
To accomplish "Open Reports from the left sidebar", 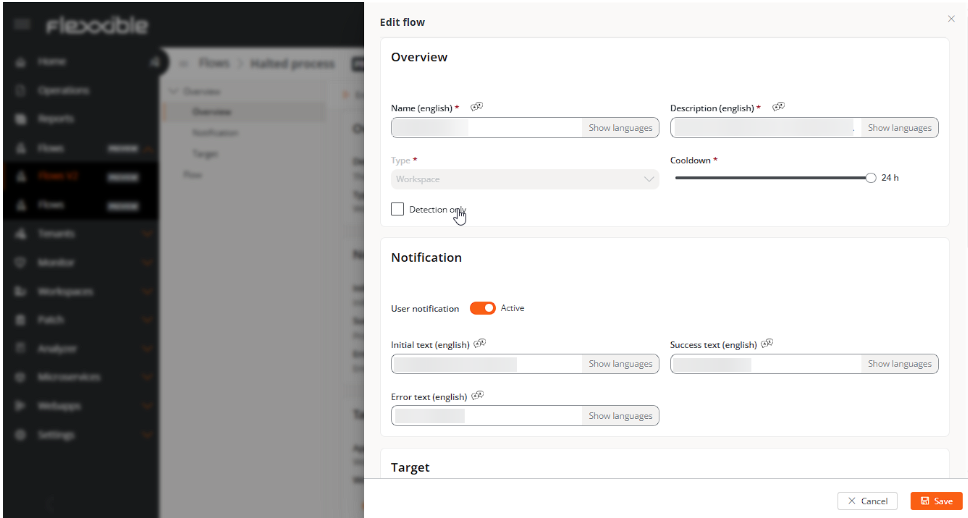I will 56,119.
